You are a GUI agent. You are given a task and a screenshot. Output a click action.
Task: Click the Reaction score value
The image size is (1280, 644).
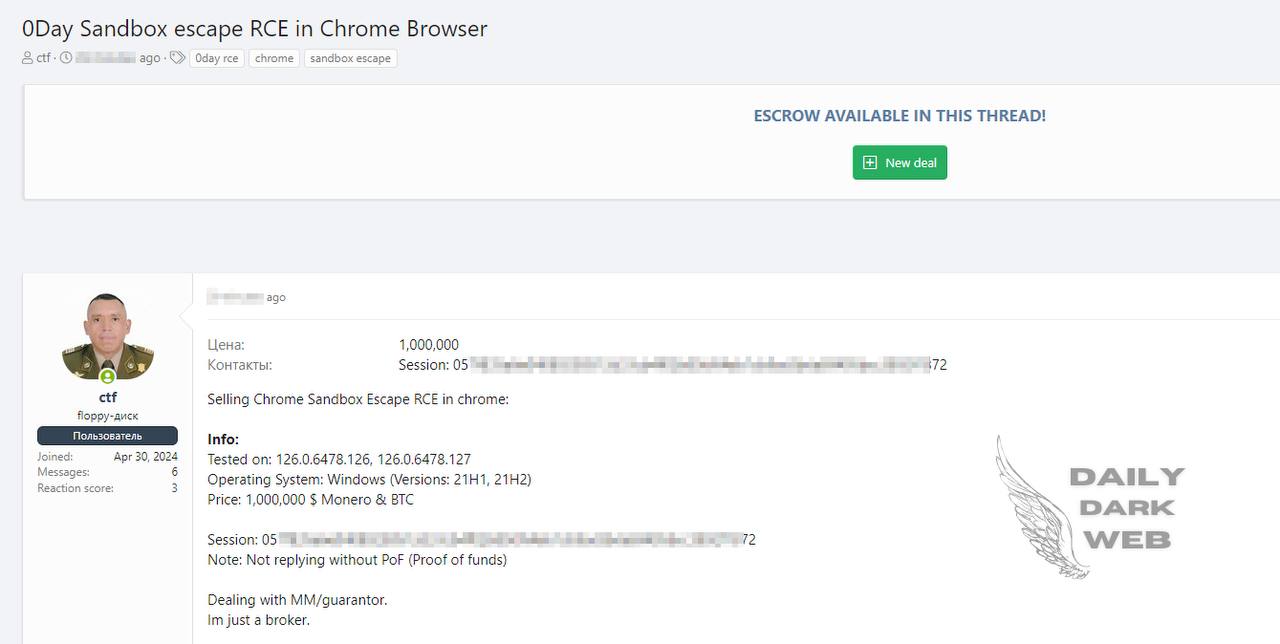click(174, 488)
